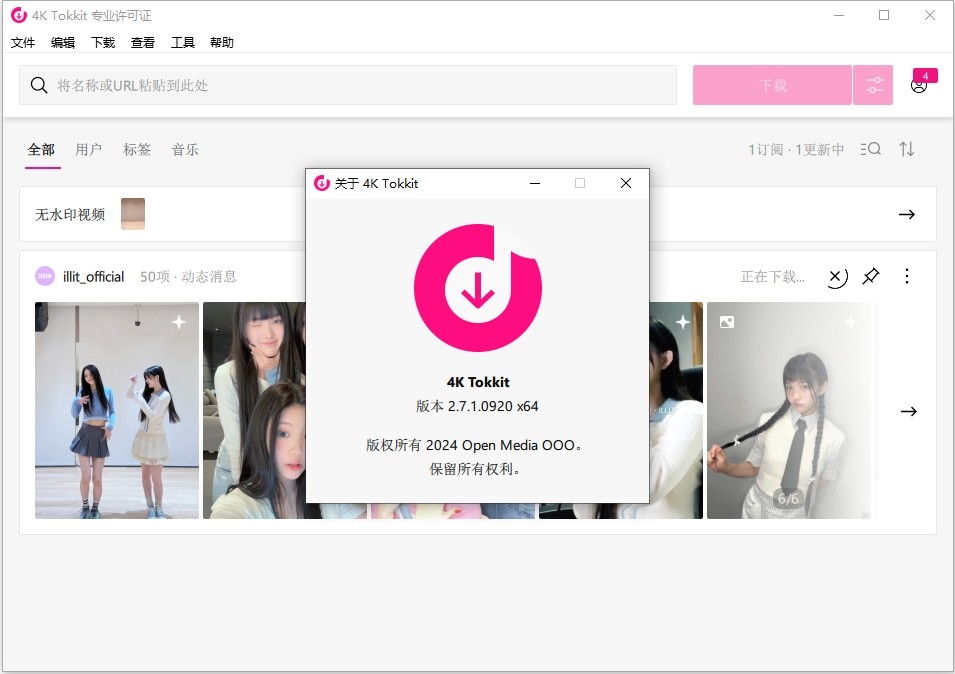Screen dimensions: 955x674
Task: Open the 工具 menu
Action: click(x=182, y=43)
